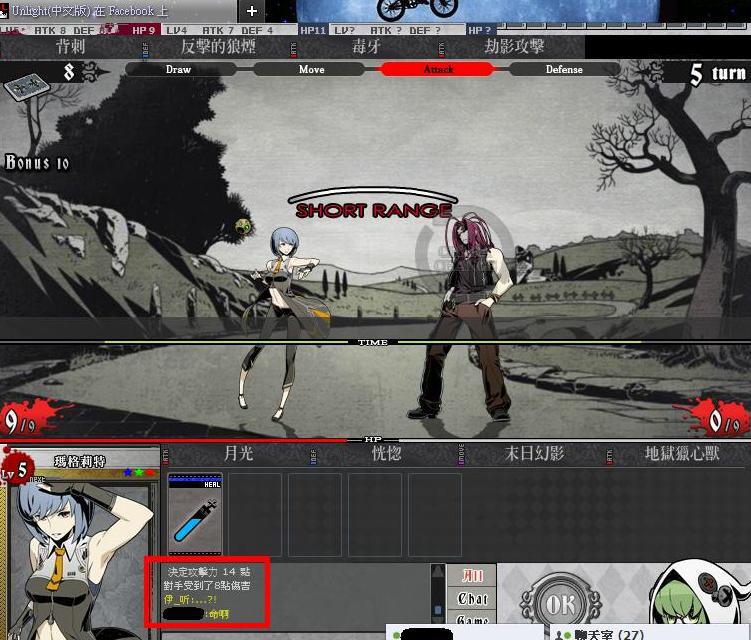Open new browser tab with plus button
The image size is (751, 640).
252,11
